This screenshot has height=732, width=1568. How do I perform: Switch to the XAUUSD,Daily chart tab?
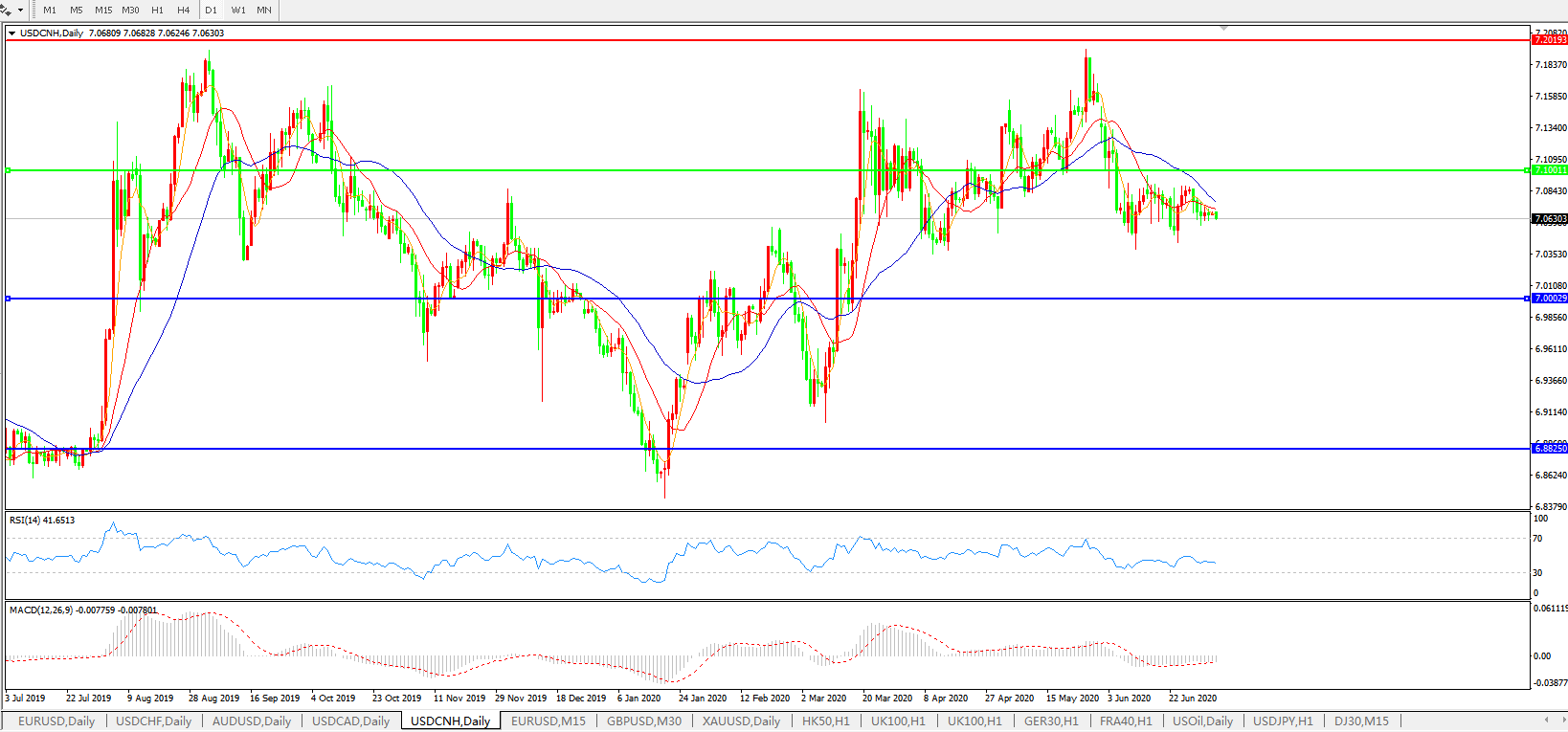(741, 721)
